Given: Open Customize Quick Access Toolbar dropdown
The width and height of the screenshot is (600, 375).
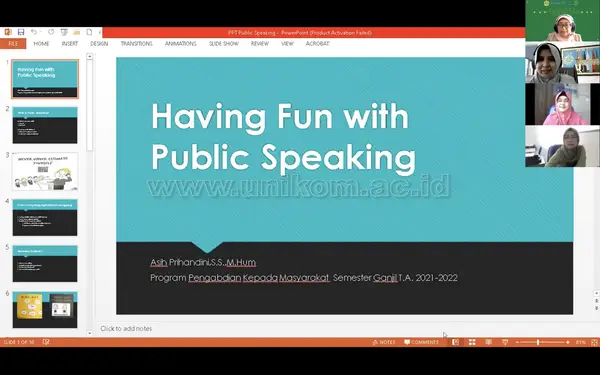Looking at the screenshot, I should 99,33.
